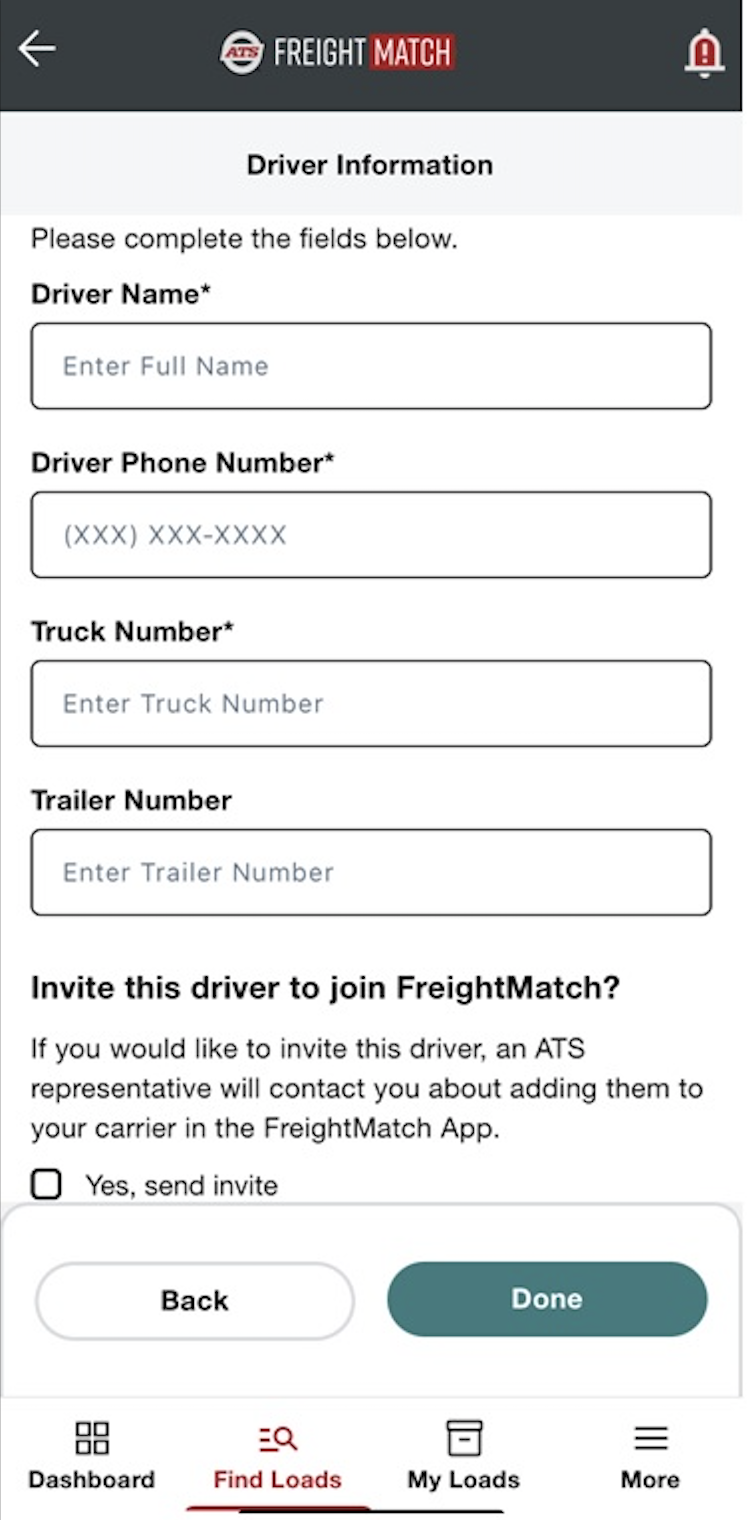Click the Driver Phone Number field
Image resolution: width=750 pixels, height=1520 pixels.
[371, 535]
